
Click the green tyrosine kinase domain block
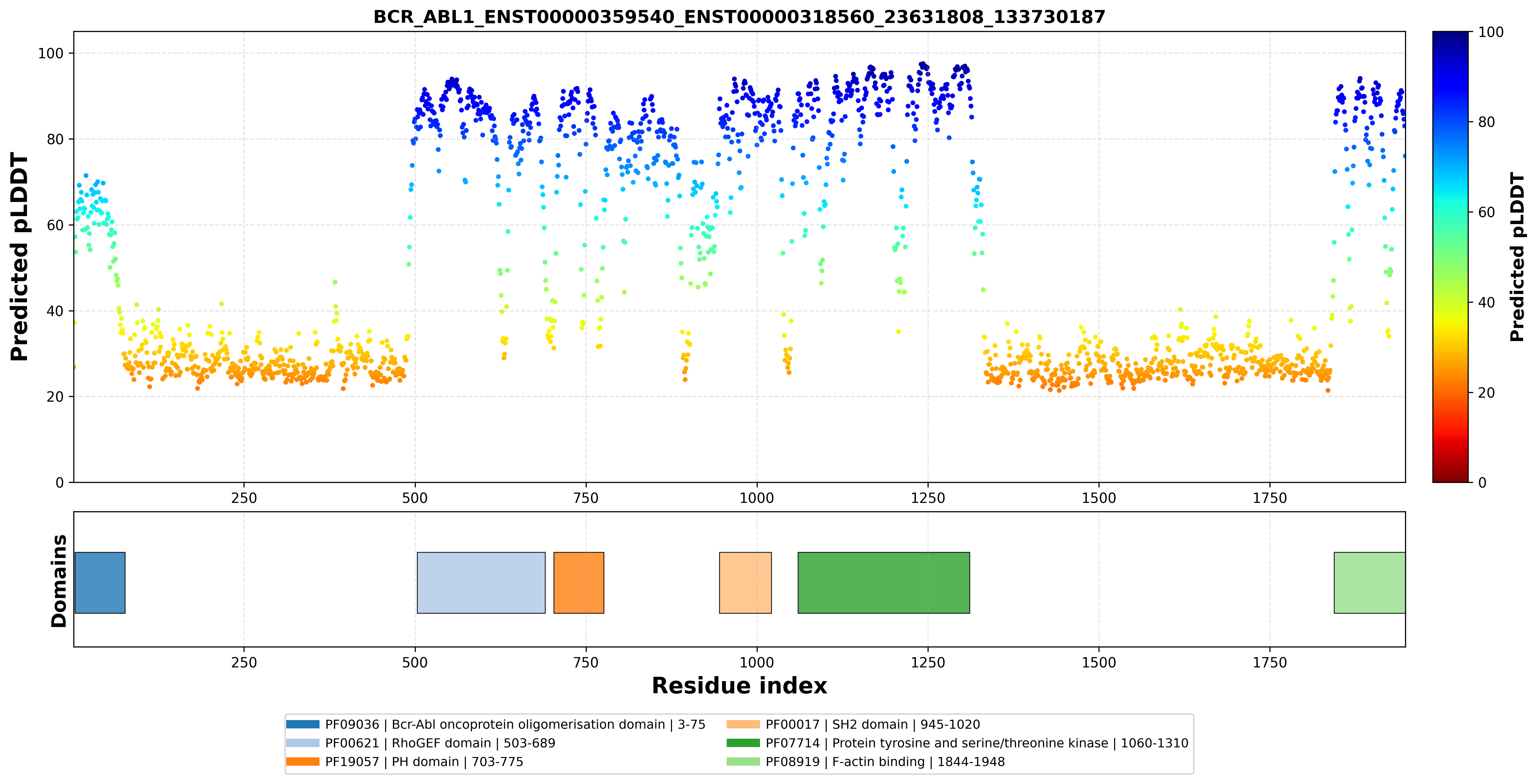884,583
